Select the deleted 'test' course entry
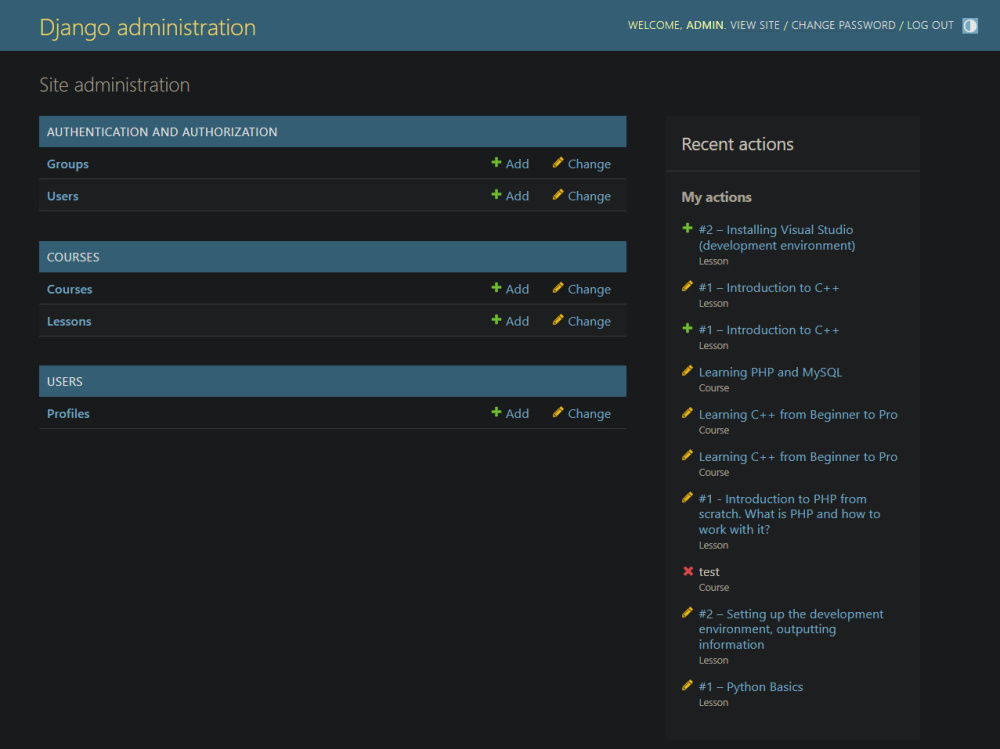This screenshot has height=749, width=1000. click(709, 572)
